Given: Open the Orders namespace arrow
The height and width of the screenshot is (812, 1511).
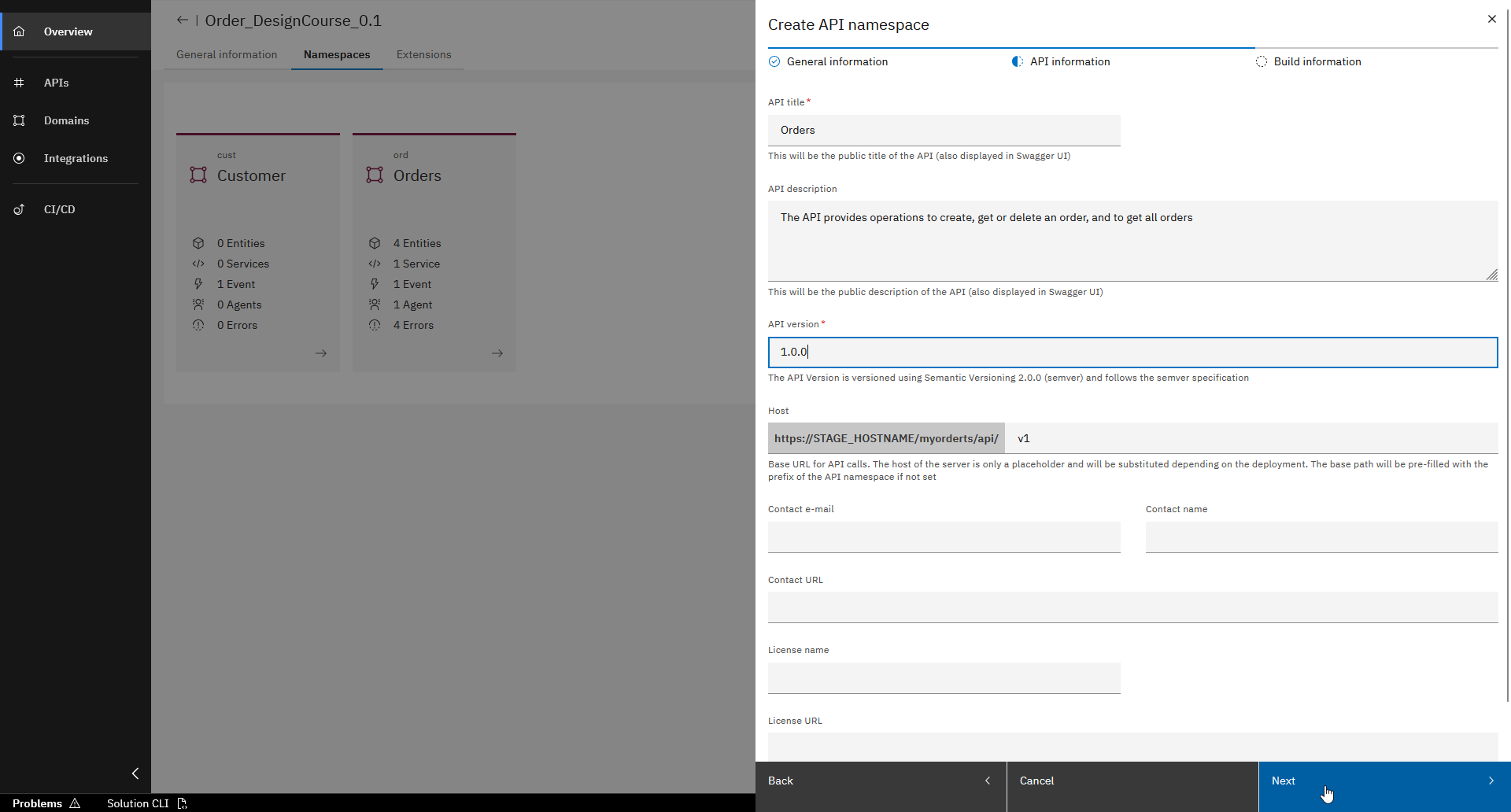Looking at the screenshot, I should (497, 353).
